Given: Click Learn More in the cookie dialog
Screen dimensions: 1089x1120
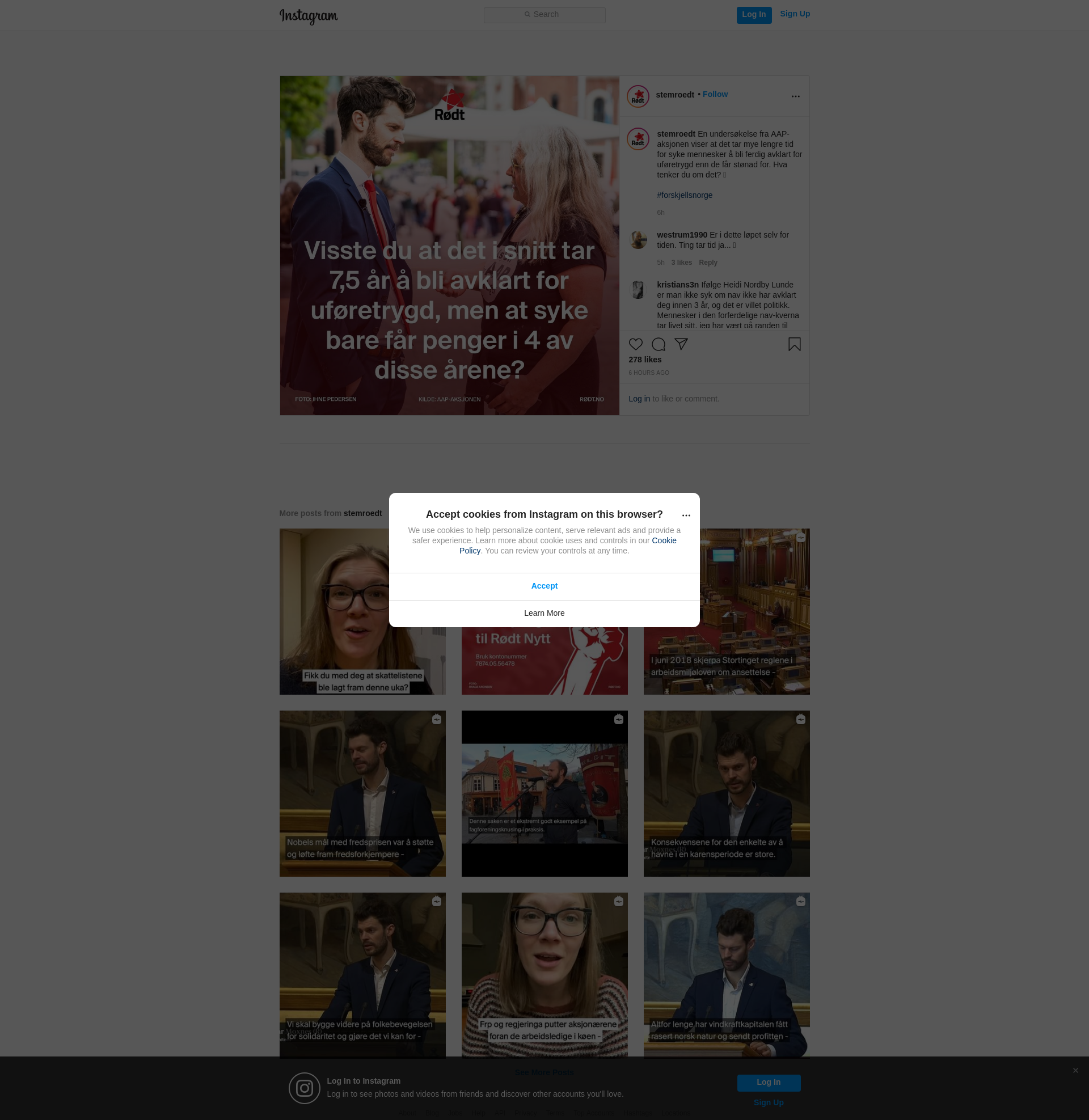Looking at the screenshot, I should [544, 613].
